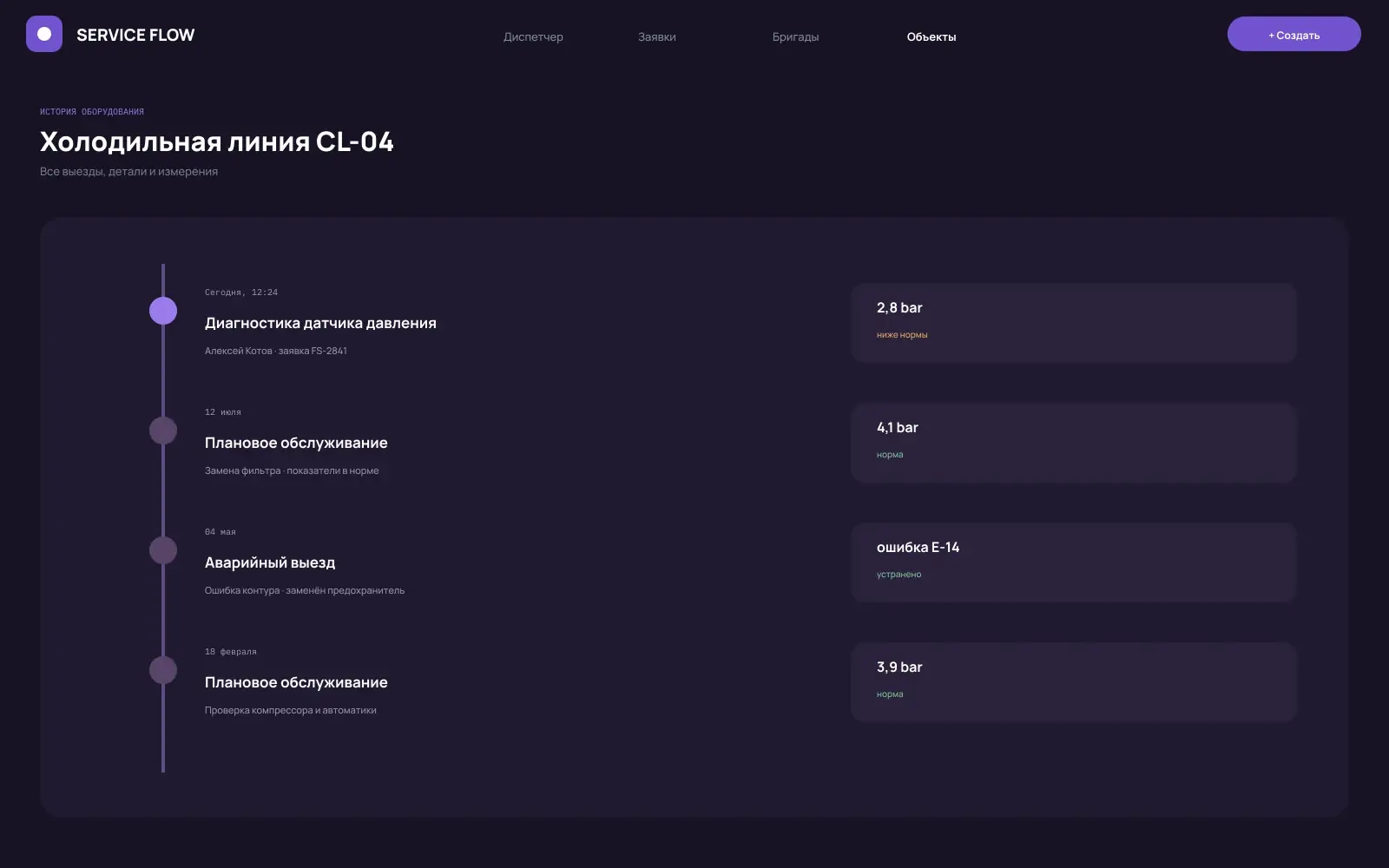Viewport: 1389px width, 868px height.
Task: Click the Проверка компрессора и автоматики text
Action: (x=291, y=710)
